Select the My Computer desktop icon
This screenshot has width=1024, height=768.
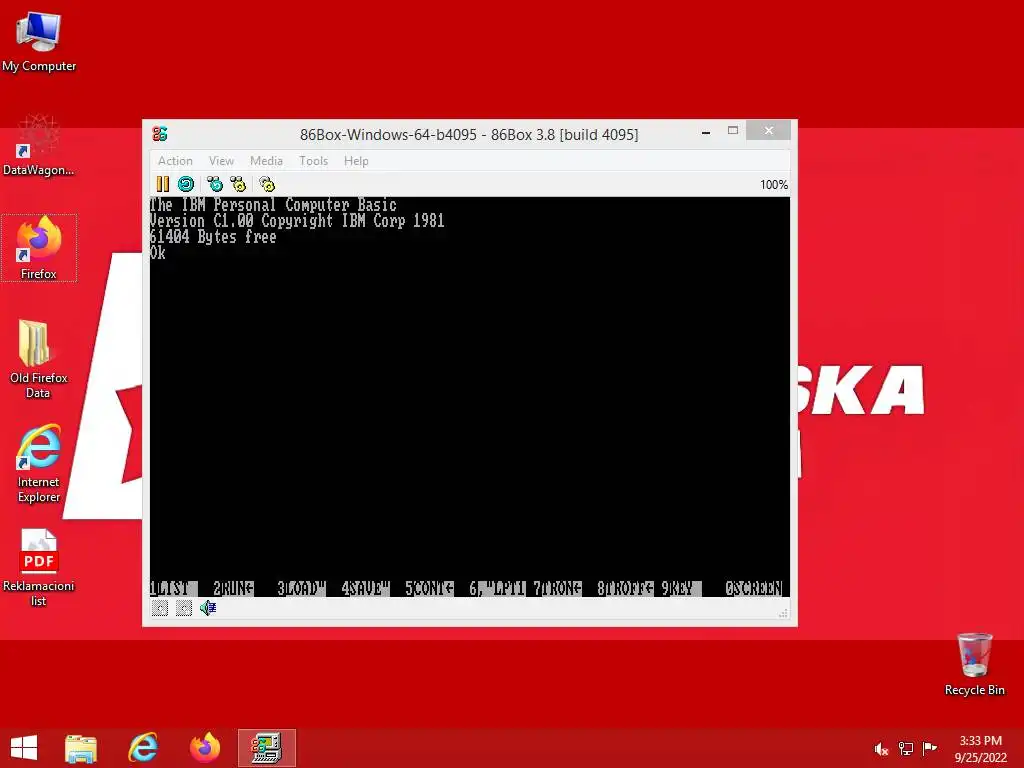click(39, 42)
